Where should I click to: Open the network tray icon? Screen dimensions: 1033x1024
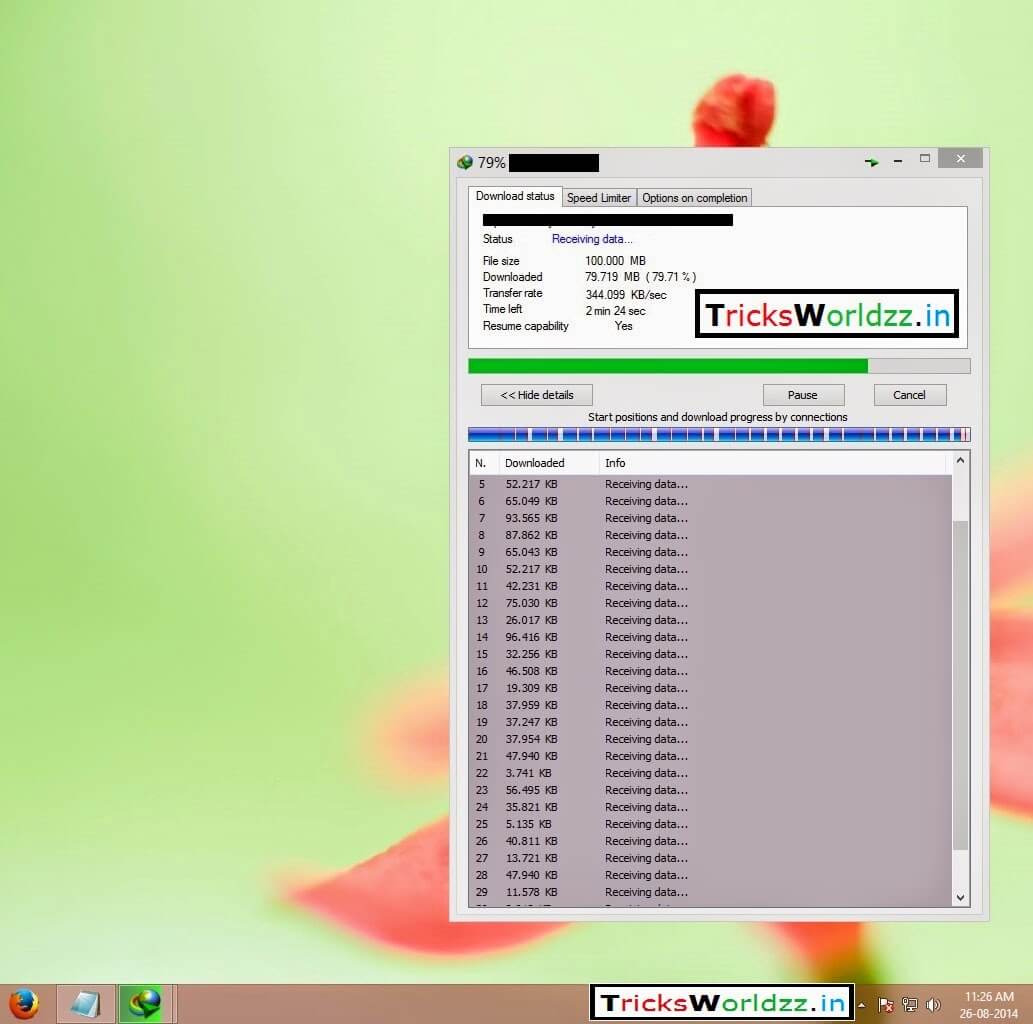coord(910,1005)
